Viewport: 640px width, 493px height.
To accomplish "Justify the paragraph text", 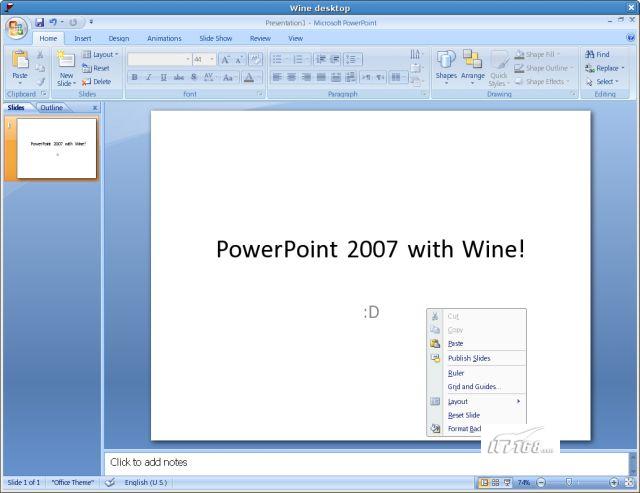I will [321, 77].
